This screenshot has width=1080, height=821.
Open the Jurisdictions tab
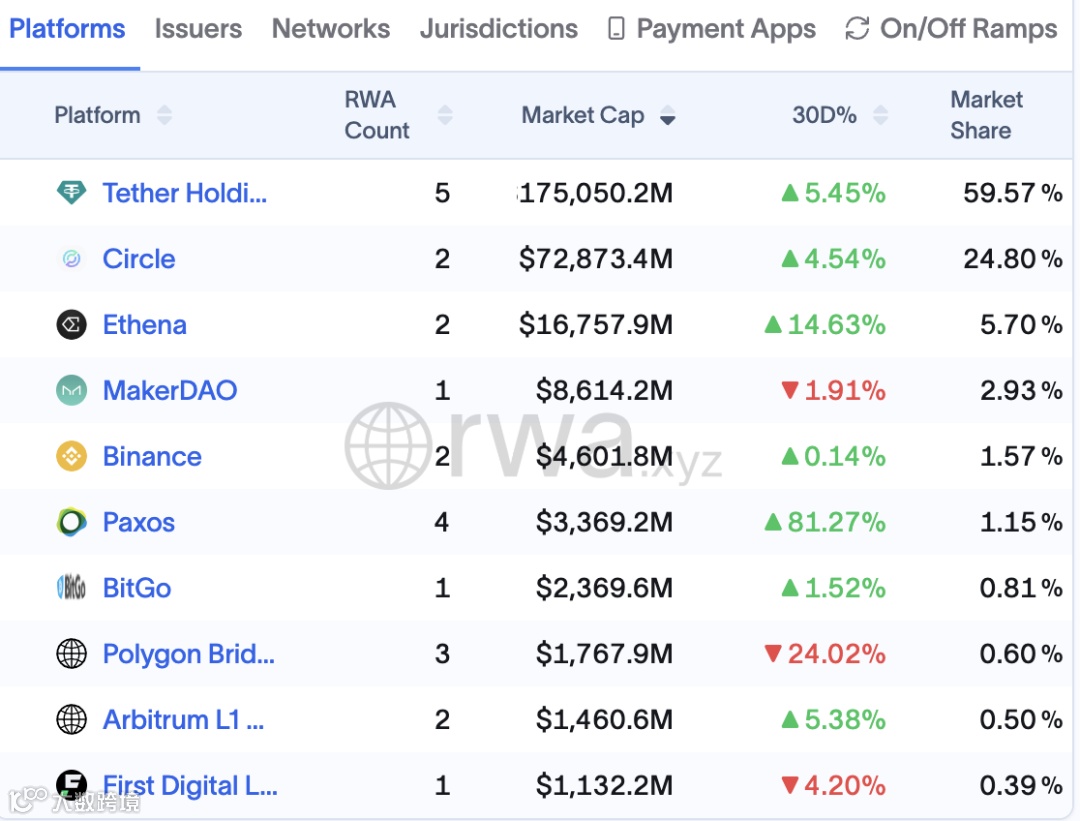499,29
